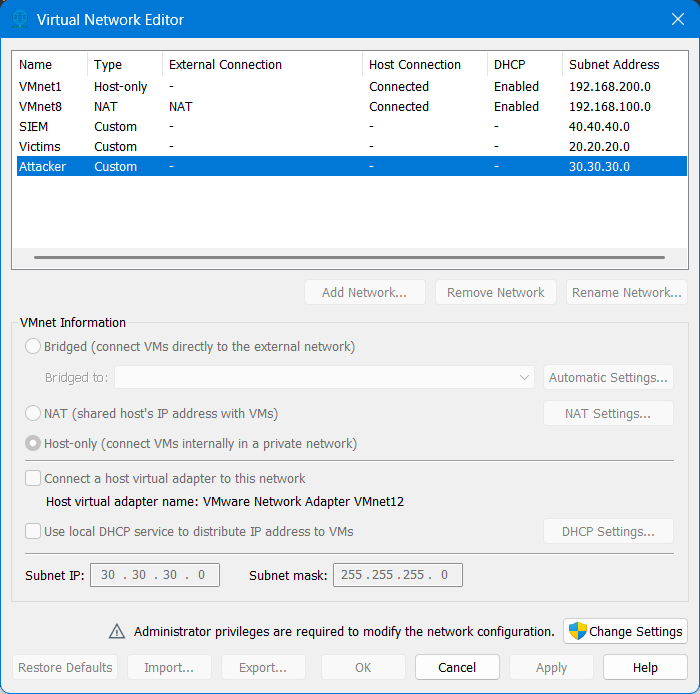This screenshot has height=694, width=700.
Task: Select the Bridged radio button
Action: click(34, 347)
